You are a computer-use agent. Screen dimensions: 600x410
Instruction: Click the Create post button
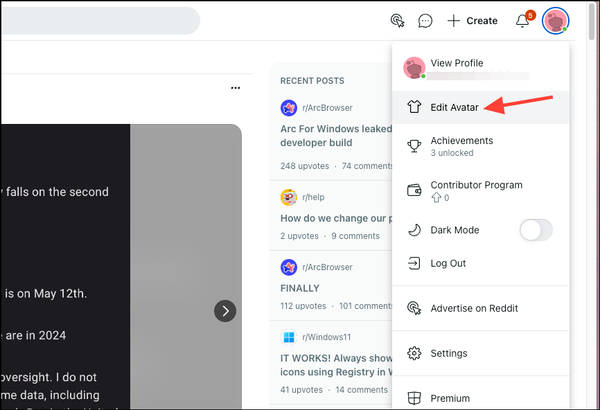point(473,20)
